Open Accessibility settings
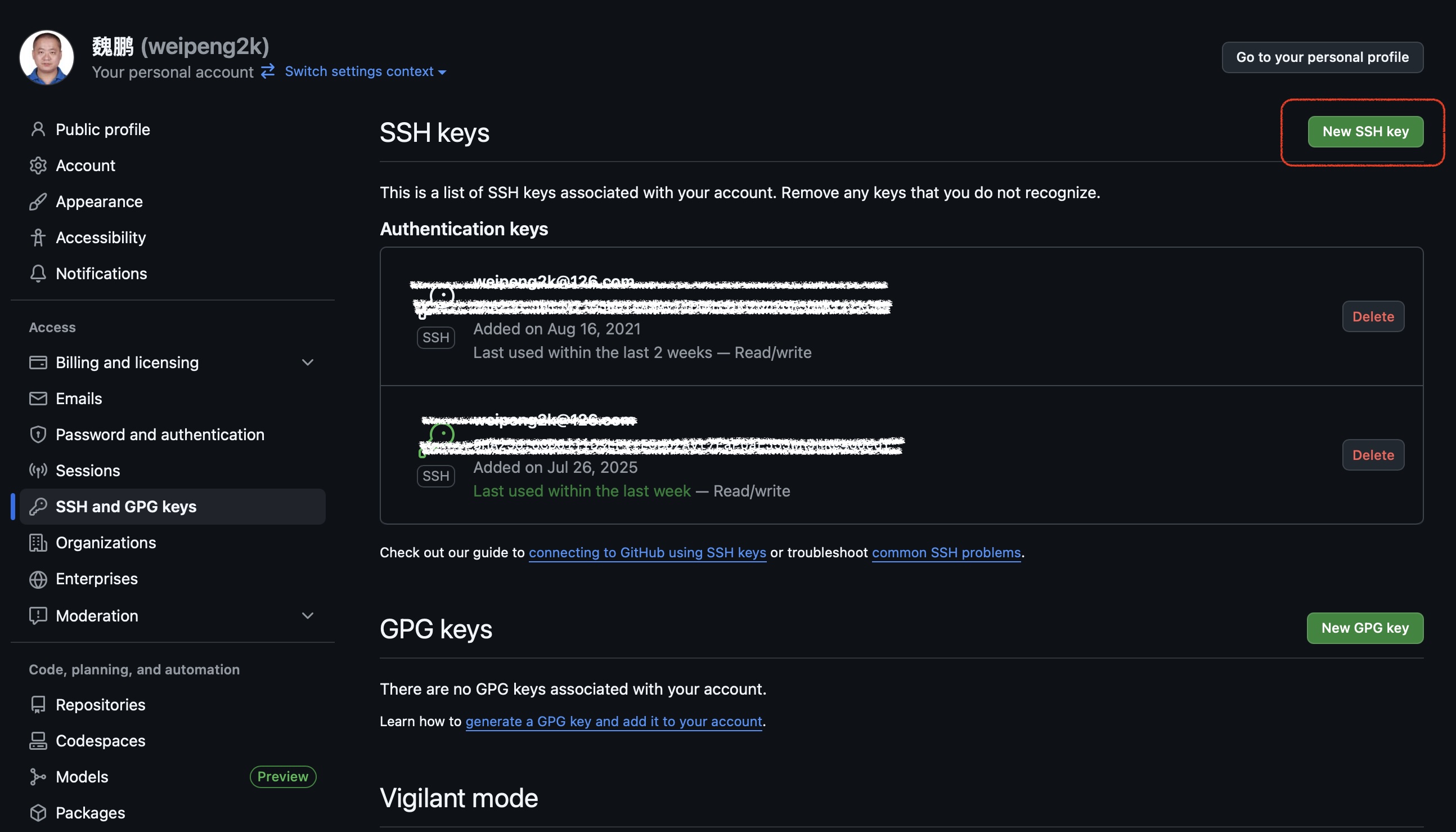This screenshot has width=1456, height=832. coord(173,238)
